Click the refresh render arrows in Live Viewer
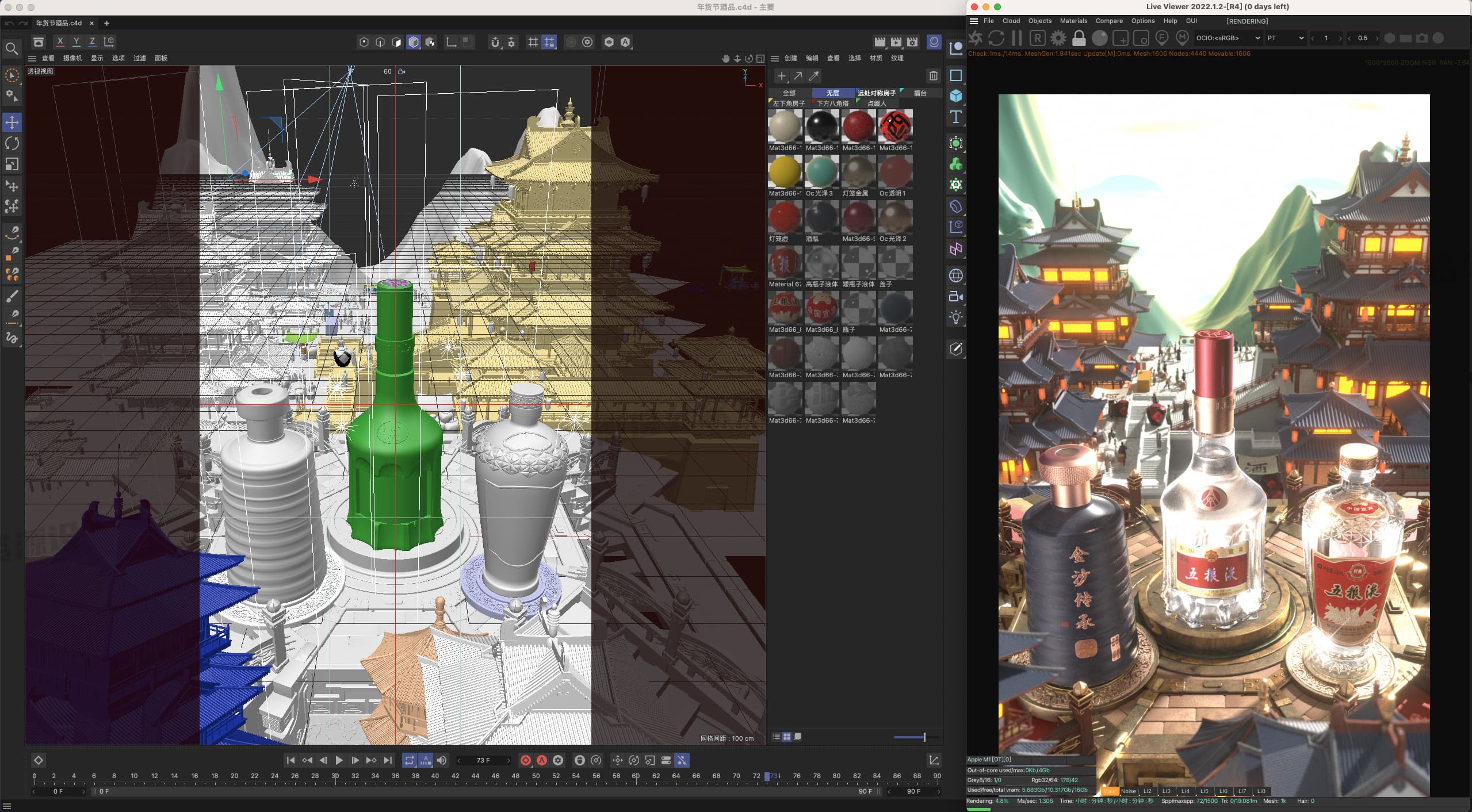The width and height of the screenshot is (1472, 812). [x=996, y=38]
